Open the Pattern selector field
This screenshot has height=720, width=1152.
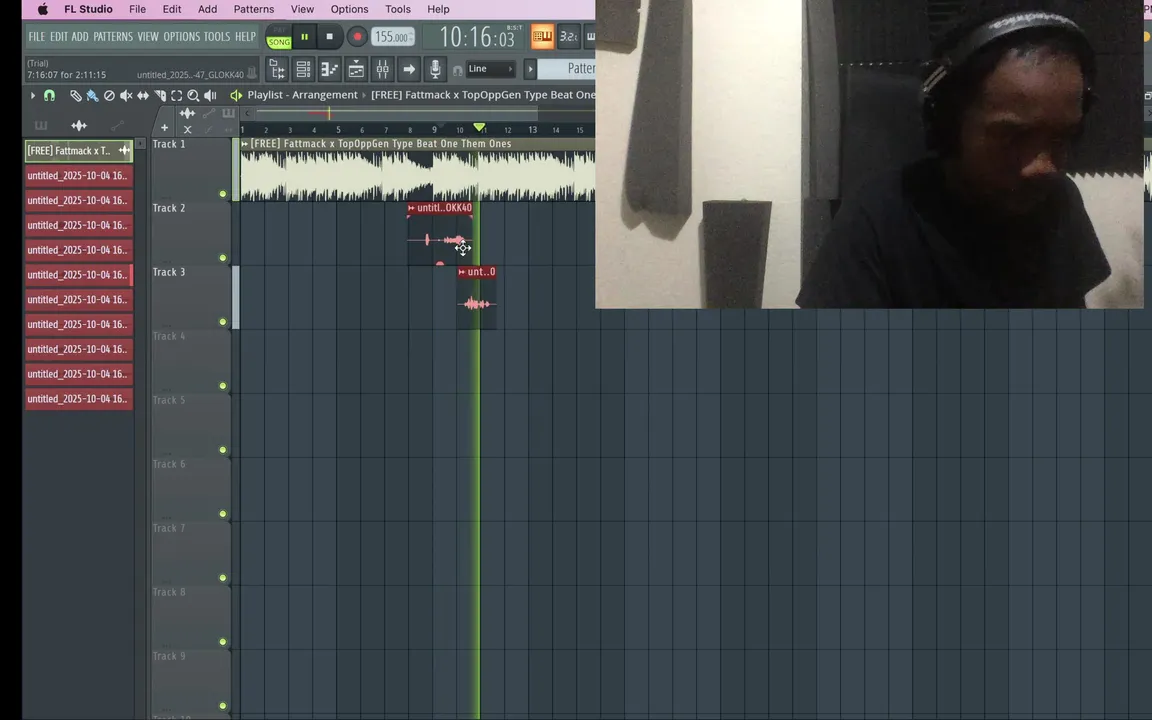click(566, 69)
